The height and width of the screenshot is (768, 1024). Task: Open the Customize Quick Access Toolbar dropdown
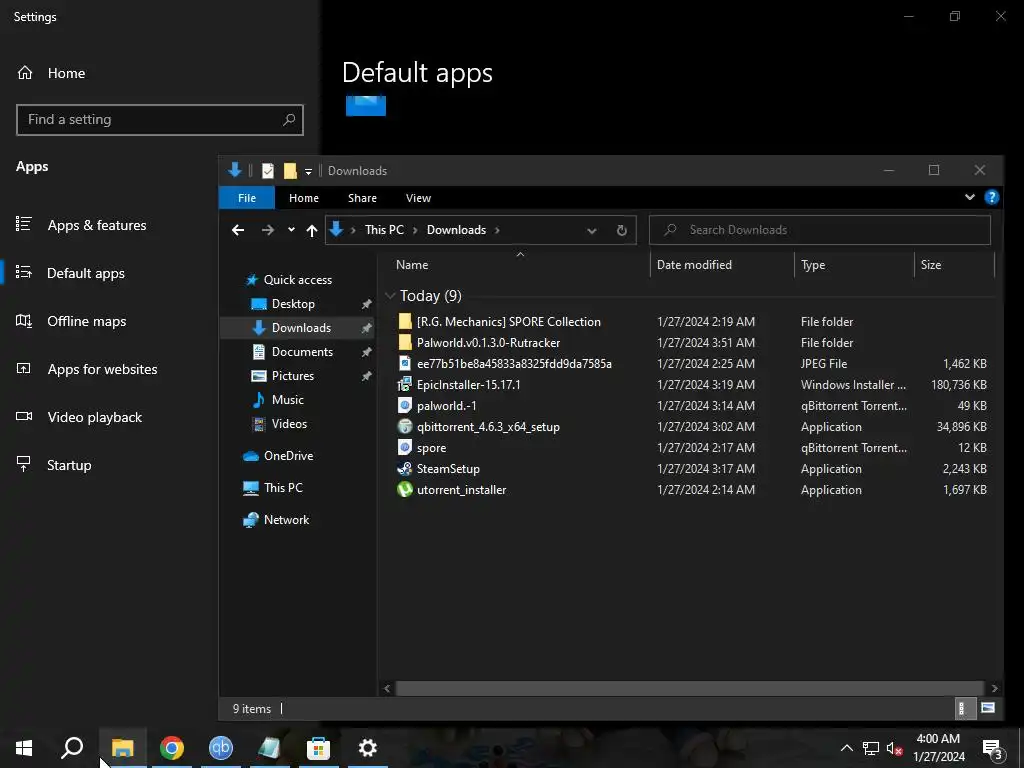pyautogui.click(x=308, y=171)
